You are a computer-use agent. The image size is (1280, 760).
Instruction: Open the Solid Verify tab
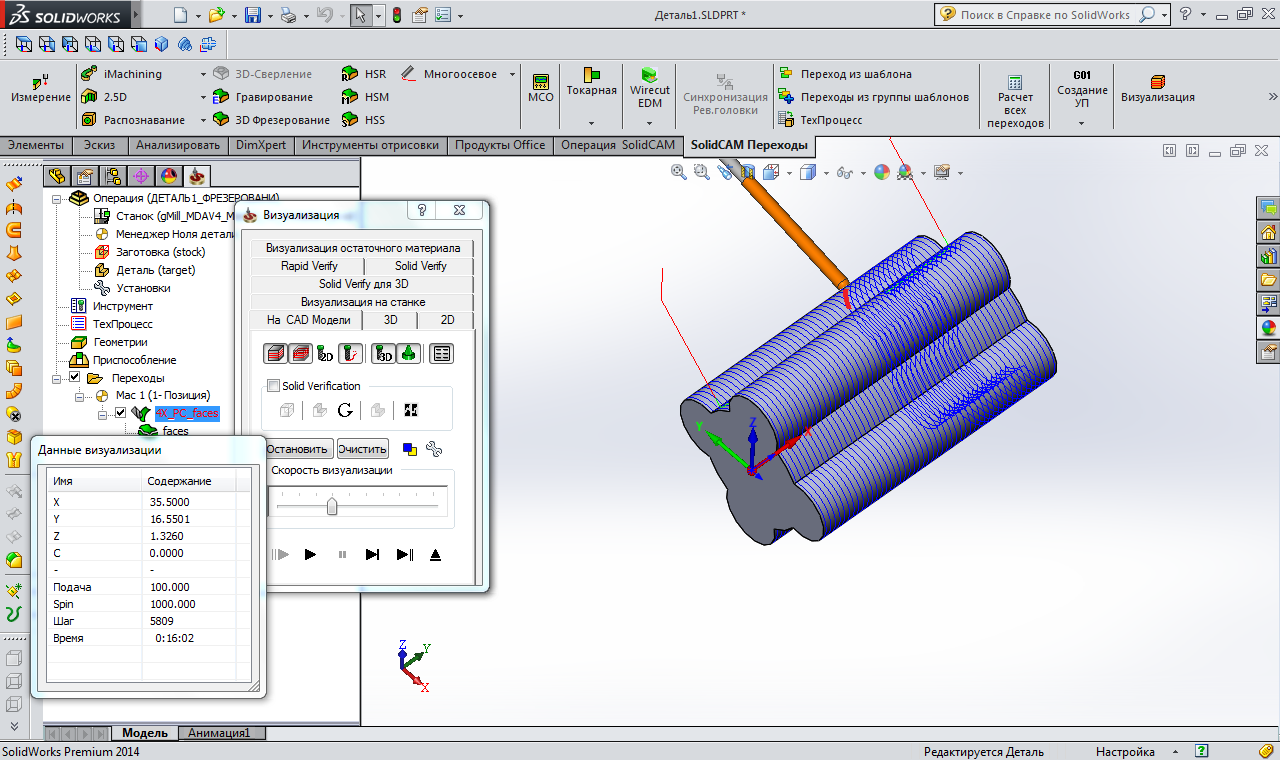[420, 266]
